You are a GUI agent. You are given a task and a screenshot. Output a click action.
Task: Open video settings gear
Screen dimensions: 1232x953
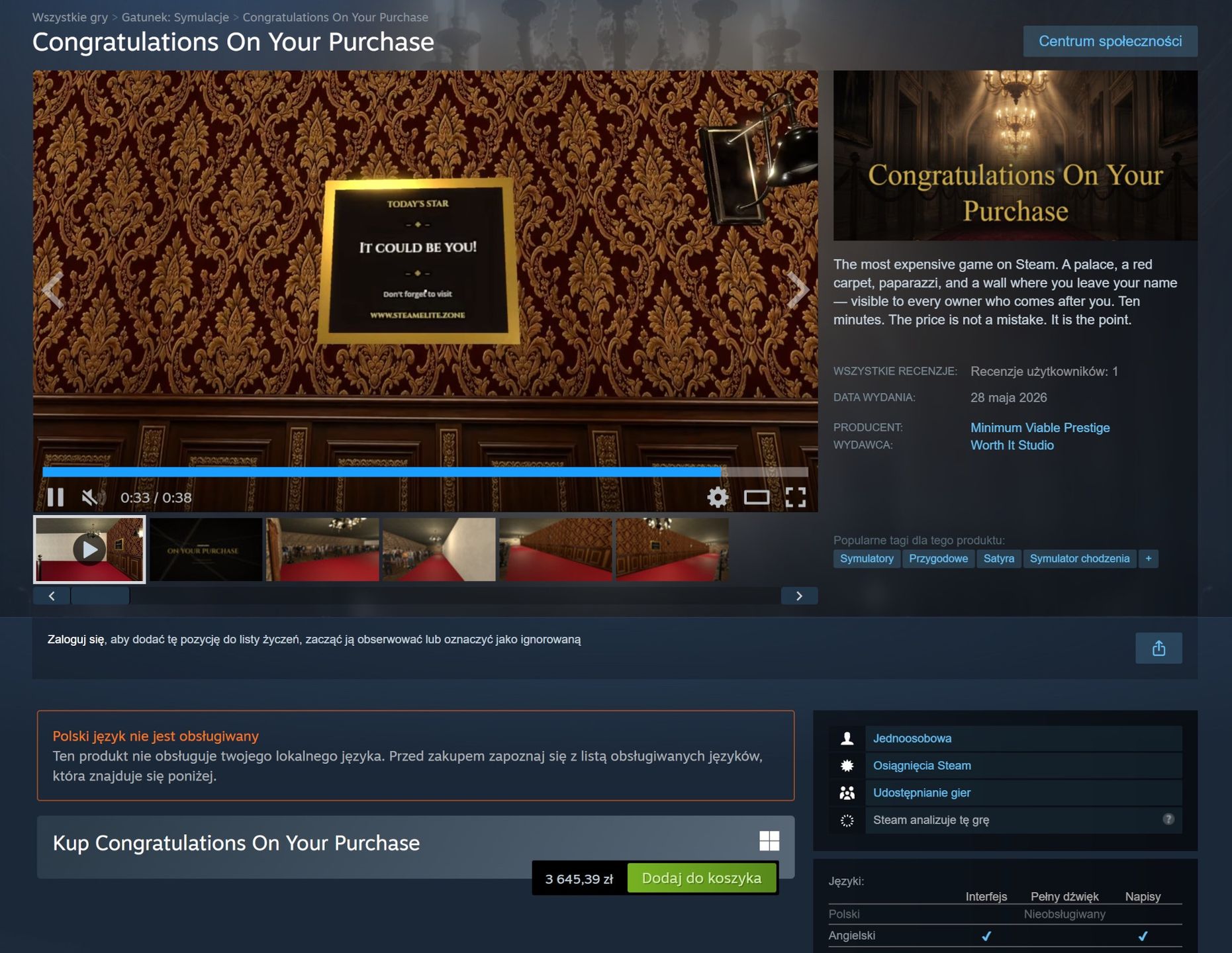tap(718, 497)
